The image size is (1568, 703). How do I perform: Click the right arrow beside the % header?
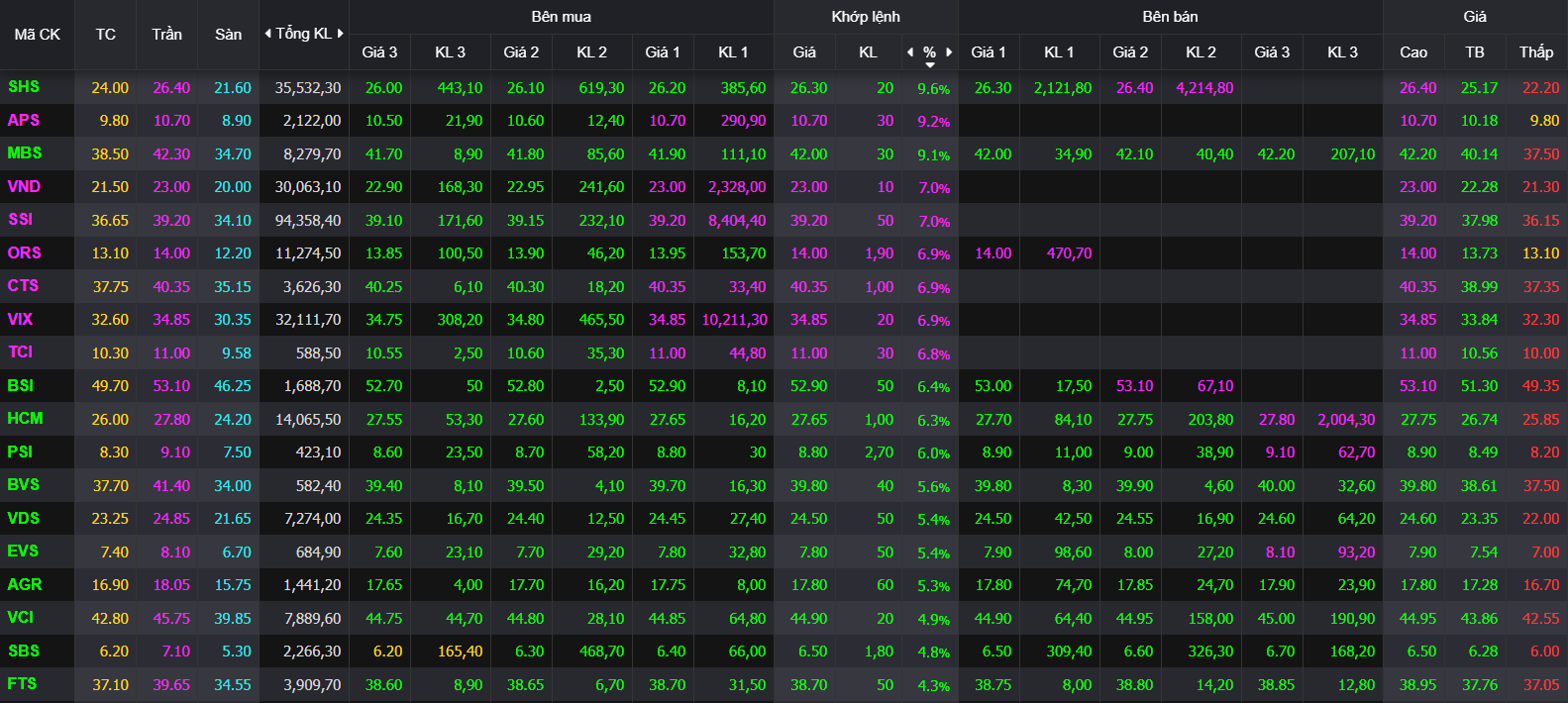click(949, 52)
